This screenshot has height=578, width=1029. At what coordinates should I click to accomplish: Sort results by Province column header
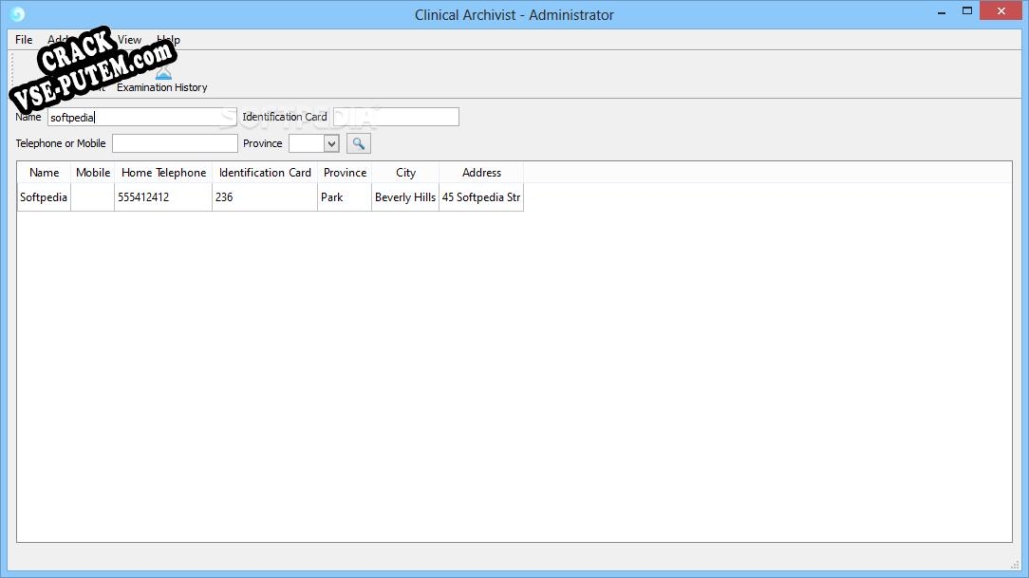tap(345, 173)
